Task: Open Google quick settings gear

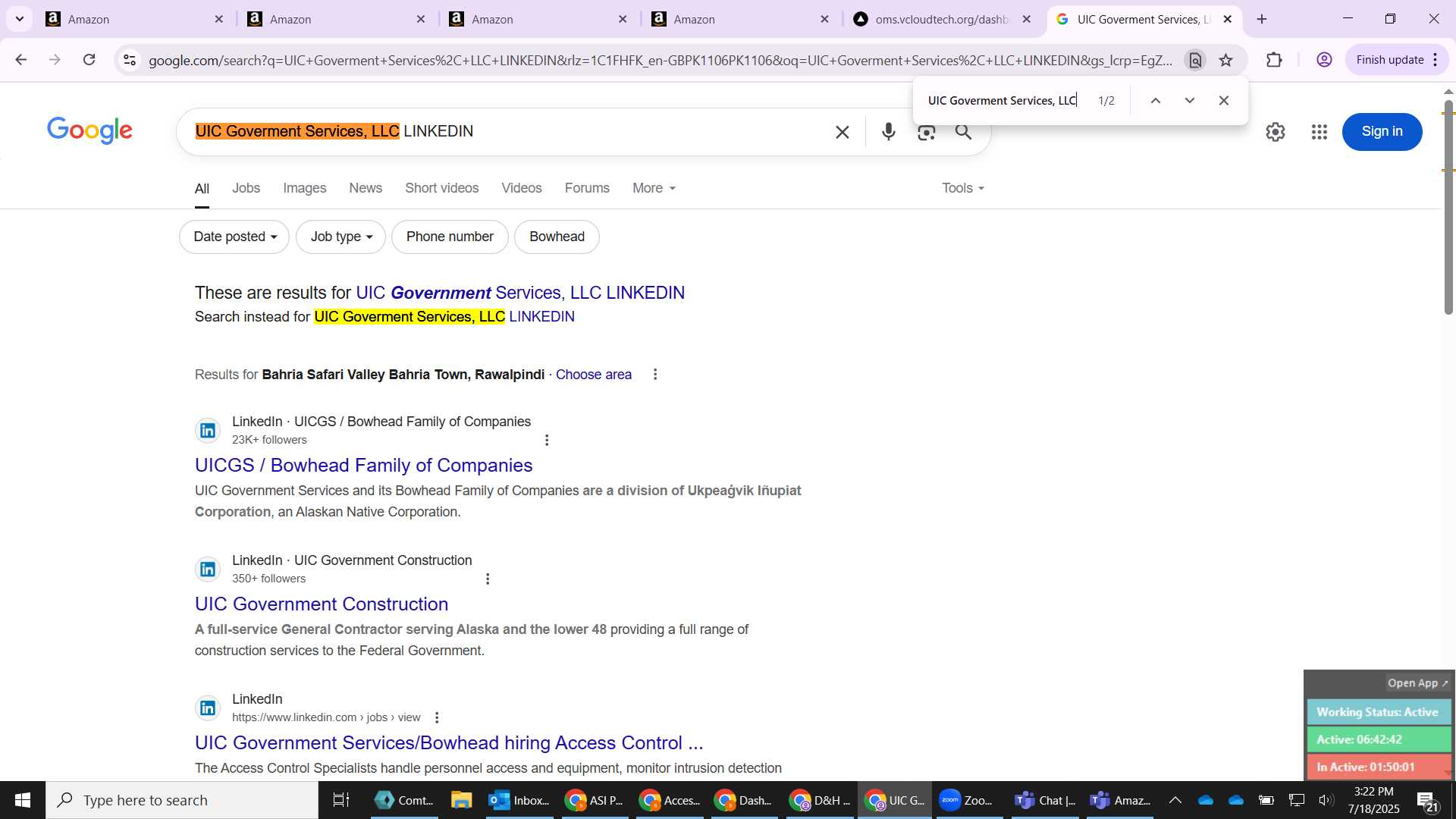Action: click(x=1276, y=132)
